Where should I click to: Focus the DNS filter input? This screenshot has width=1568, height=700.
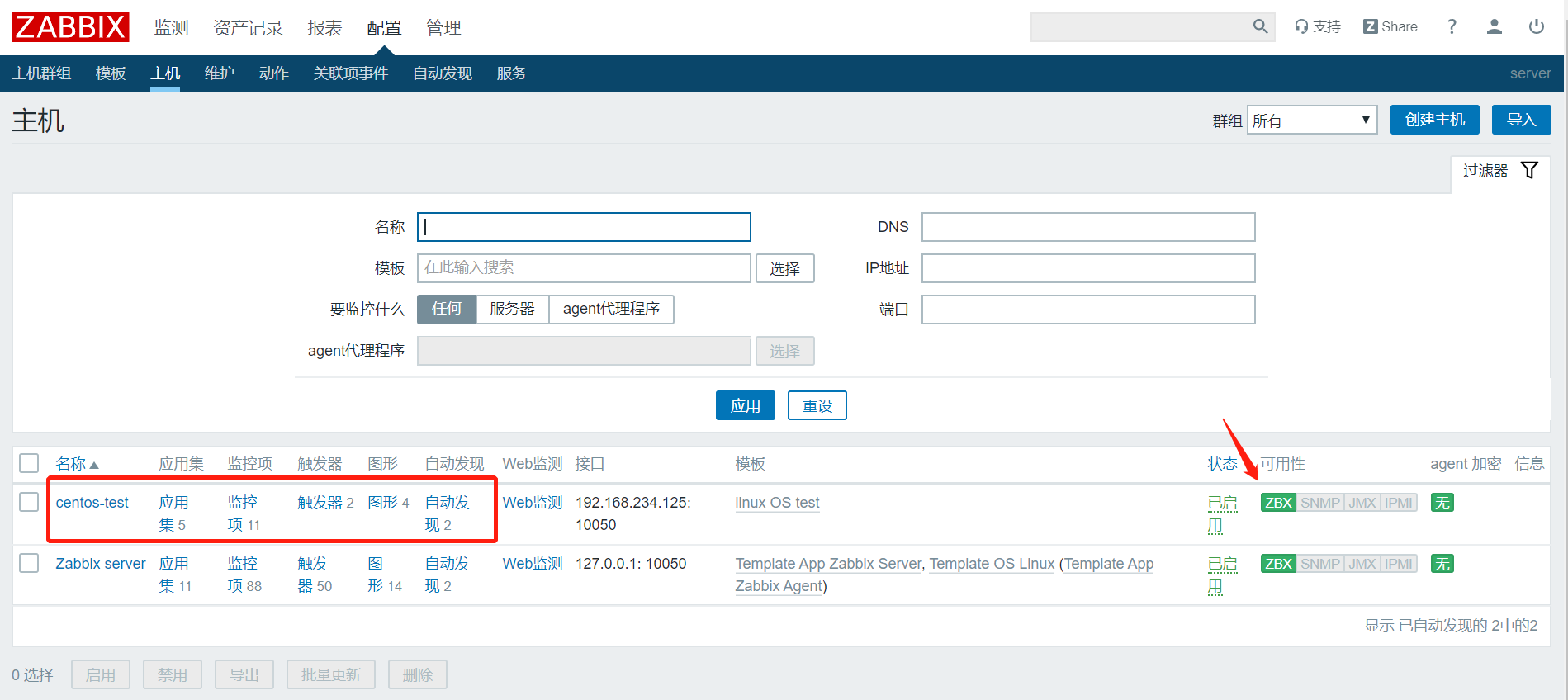1088,227
